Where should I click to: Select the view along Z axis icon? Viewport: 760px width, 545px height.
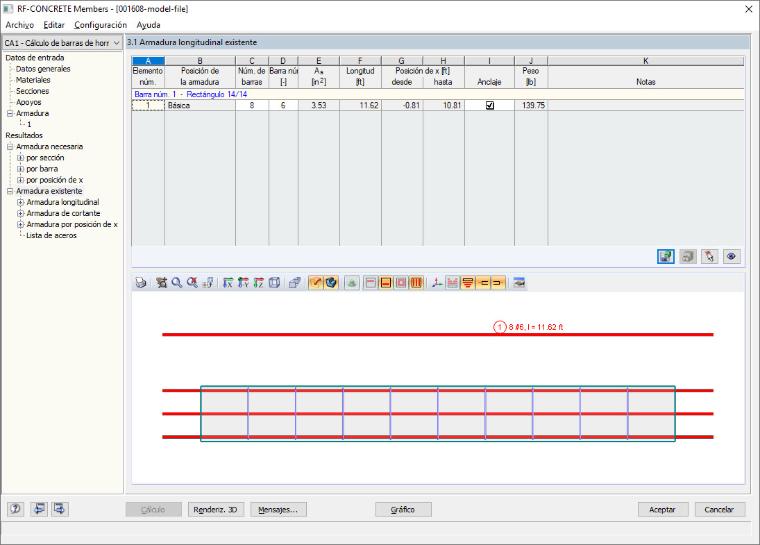[259, 282]
